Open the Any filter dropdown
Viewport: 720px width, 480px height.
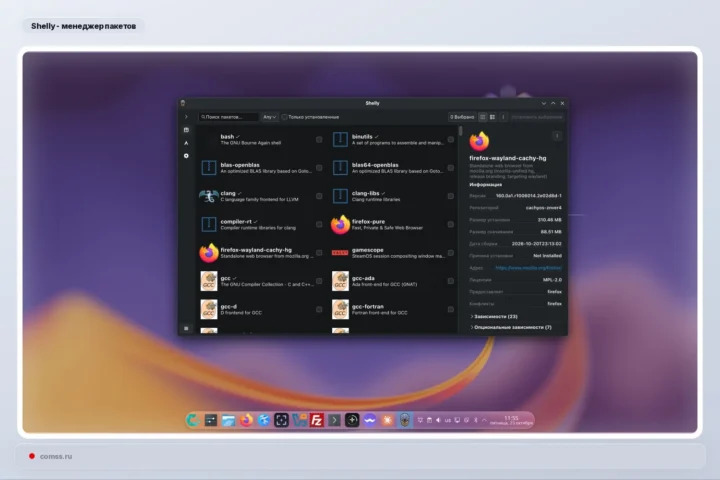(x=270, y=117)
